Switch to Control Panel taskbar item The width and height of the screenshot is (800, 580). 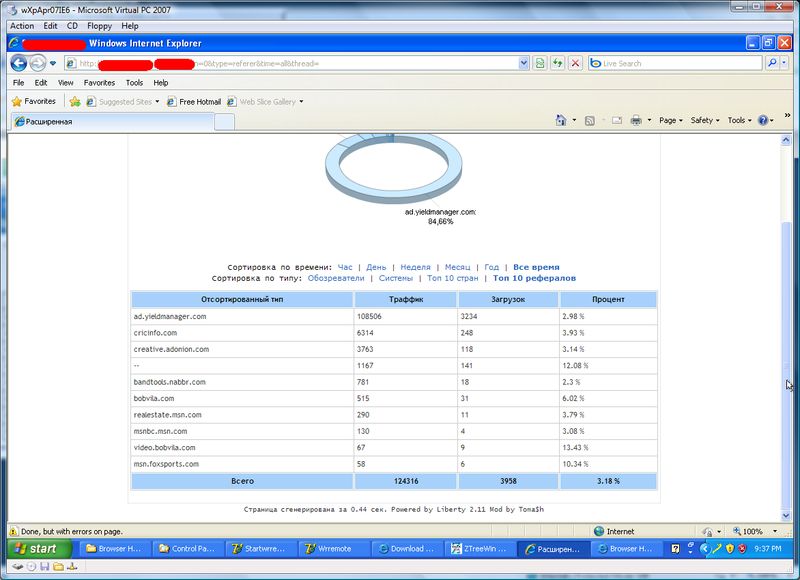188,549
